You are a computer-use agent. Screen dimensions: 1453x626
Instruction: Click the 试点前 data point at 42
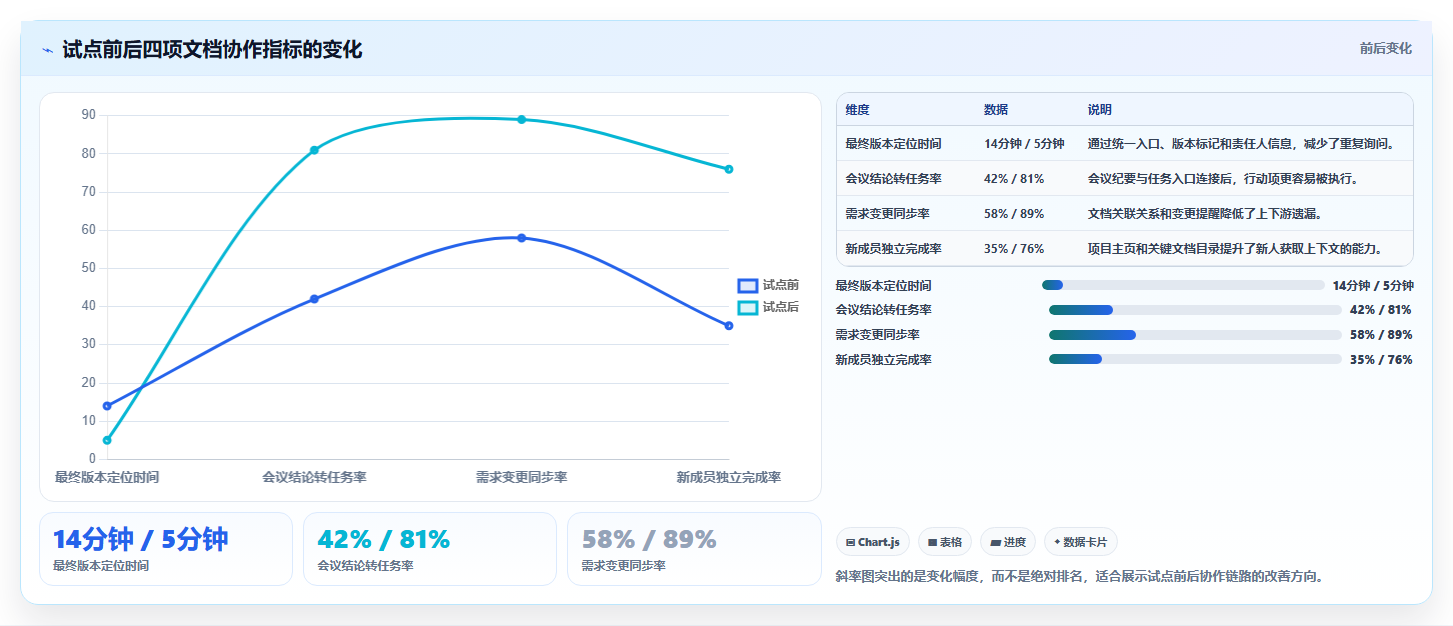314,299
